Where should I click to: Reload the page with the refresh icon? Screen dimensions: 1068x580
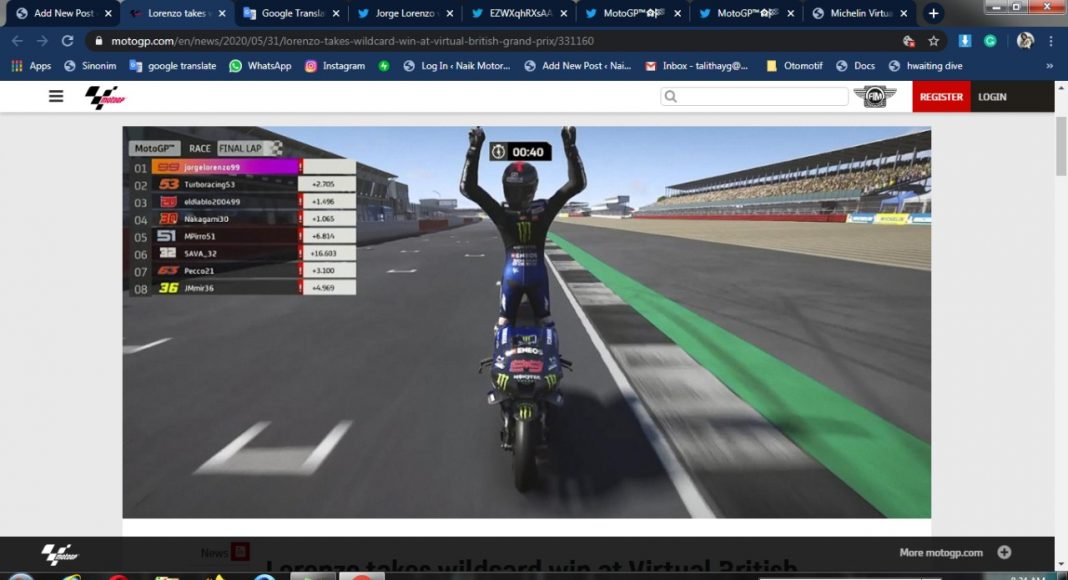point(67,41)
